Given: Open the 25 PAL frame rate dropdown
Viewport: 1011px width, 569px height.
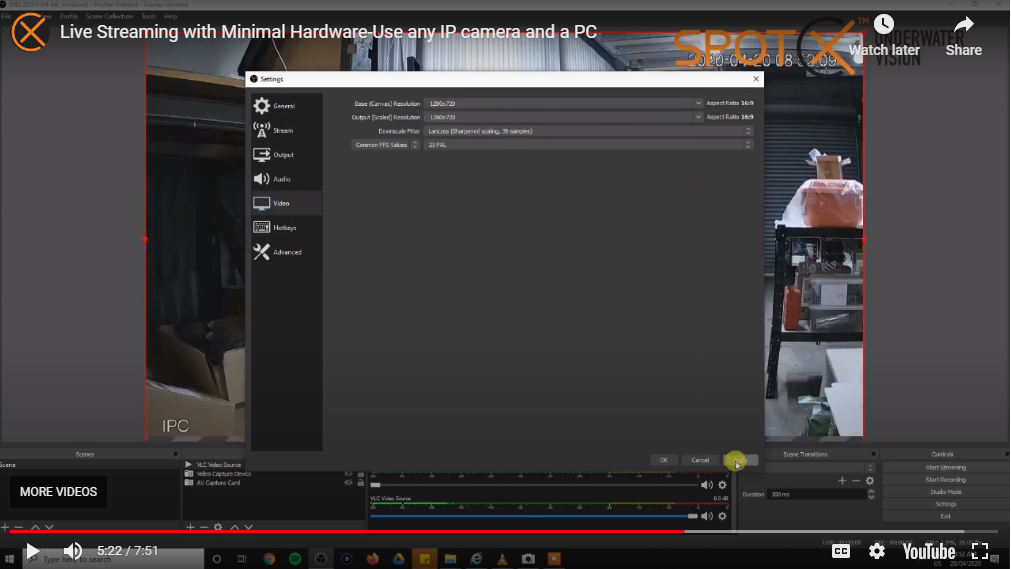Looking at the screenshot, I should pos(589,145).
